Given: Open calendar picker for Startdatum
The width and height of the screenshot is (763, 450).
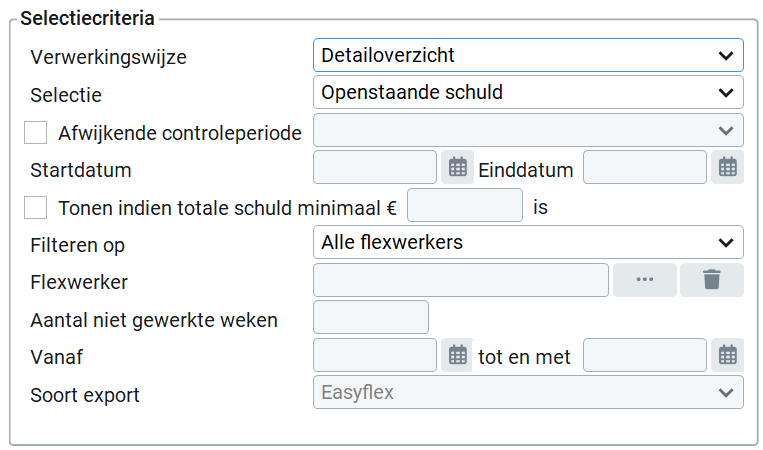Looking at the screenshot, I should pyautogui.click(x=457, y=168).
